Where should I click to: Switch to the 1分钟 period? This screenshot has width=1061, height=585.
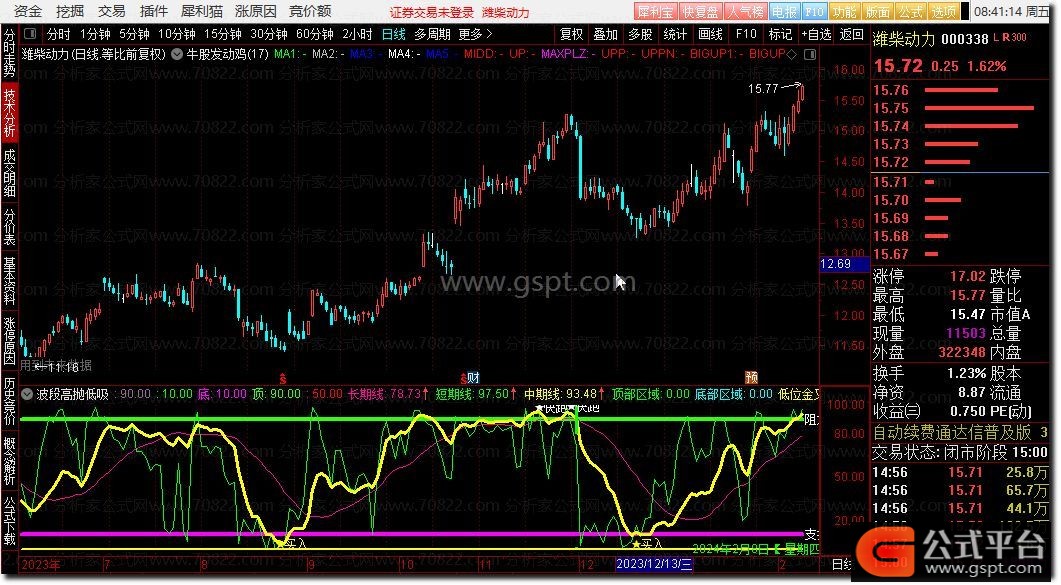[x=95, y=34]
